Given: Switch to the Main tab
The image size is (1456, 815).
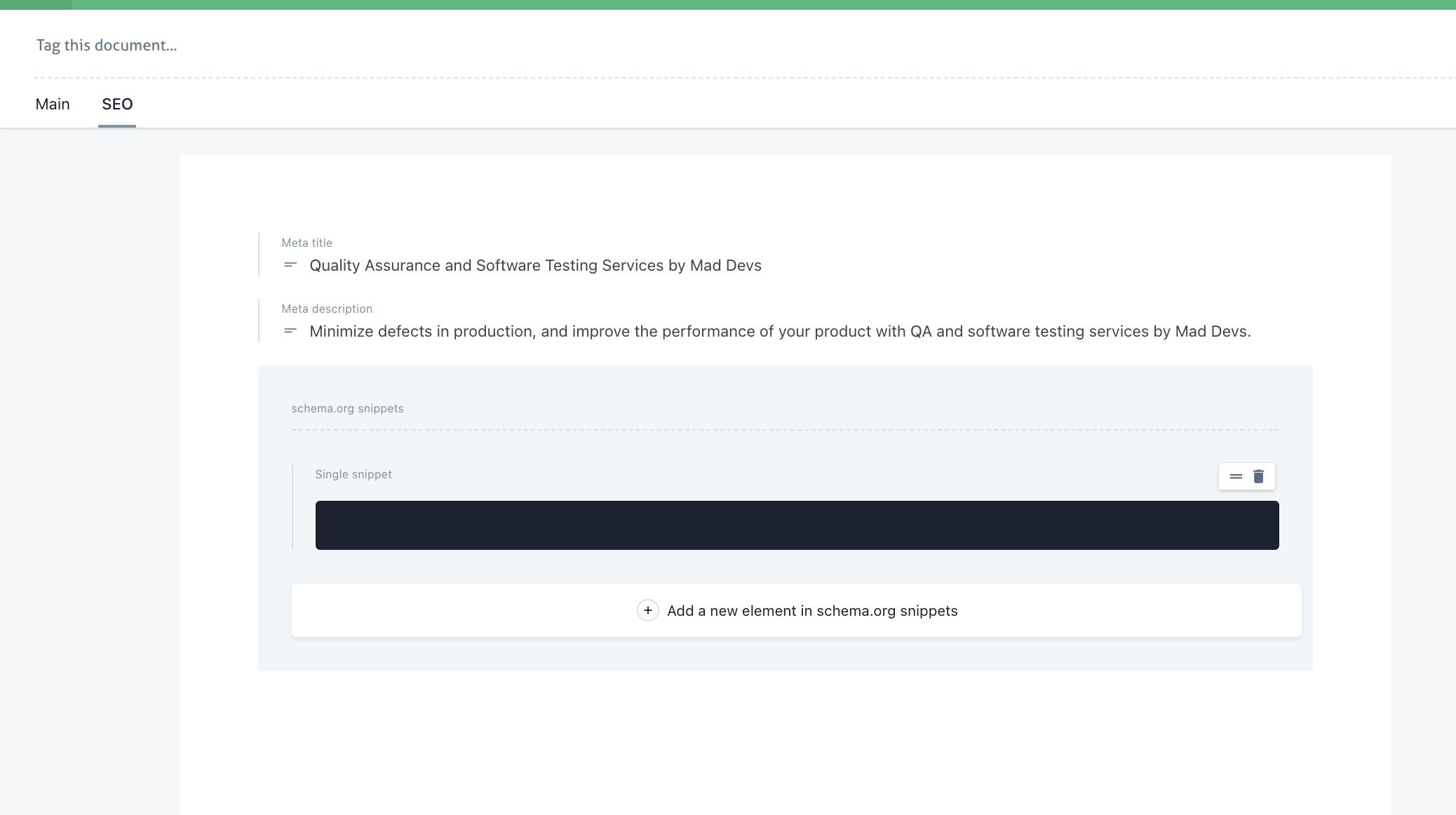Looking at the screenshot, I should [x=53, y=104].
